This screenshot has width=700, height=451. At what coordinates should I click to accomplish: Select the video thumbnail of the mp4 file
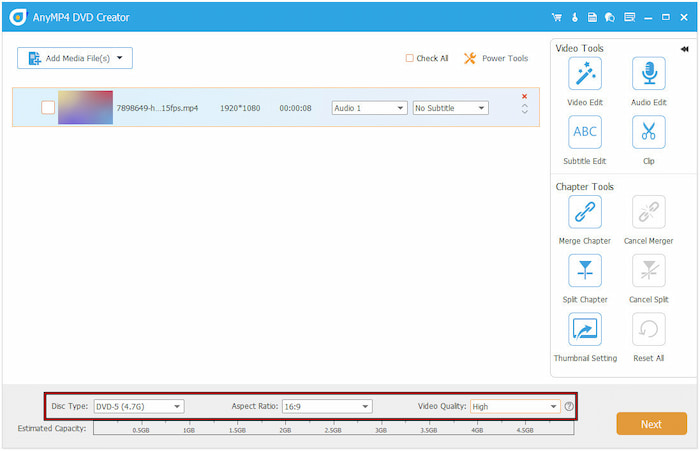click(x=85, y=108)
